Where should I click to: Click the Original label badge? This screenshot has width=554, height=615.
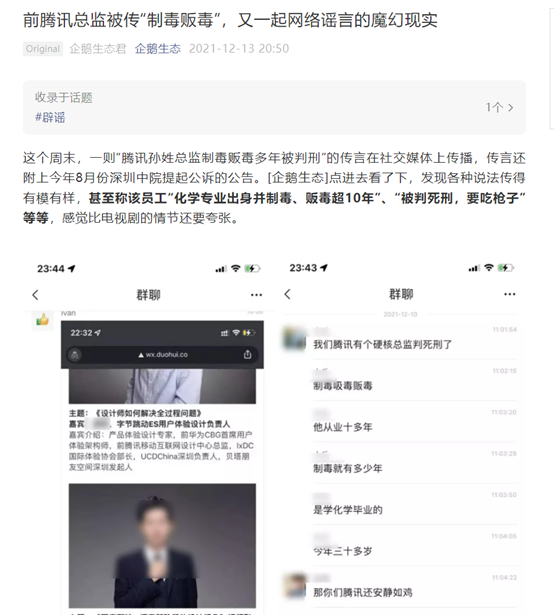[43, 49]
